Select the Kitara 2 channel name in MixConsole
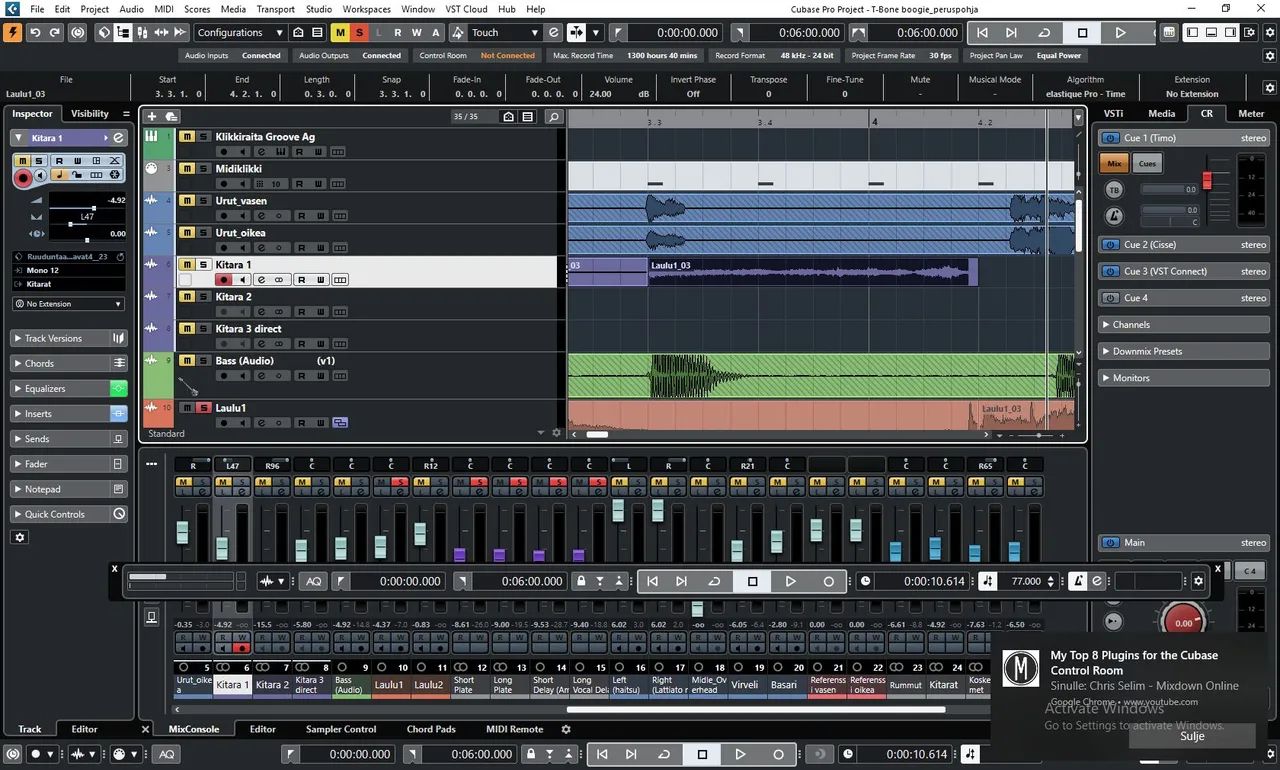Screen dimensions: 1280x770 (272, 685)
